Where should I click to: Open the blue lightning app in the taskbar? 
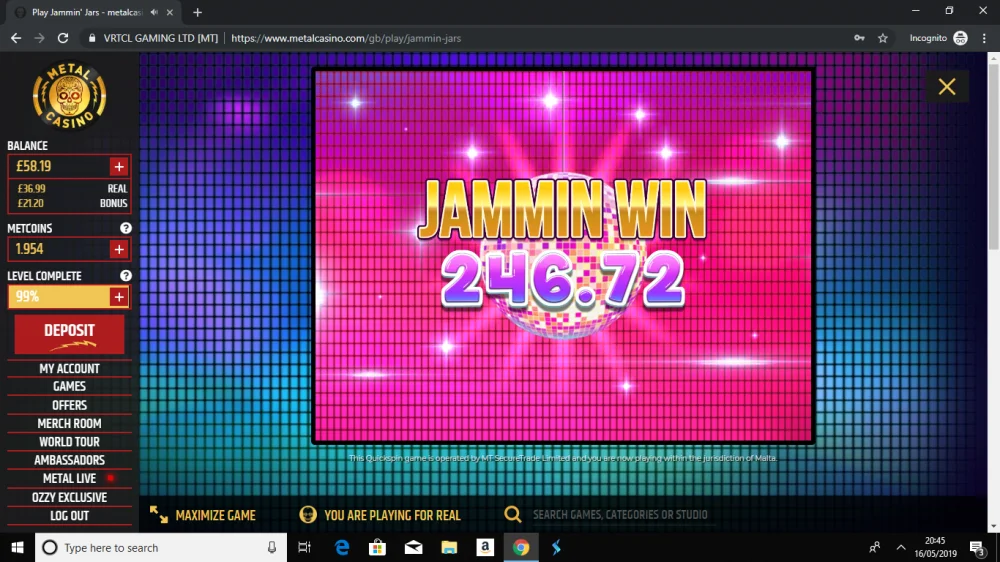pos(556,547)
